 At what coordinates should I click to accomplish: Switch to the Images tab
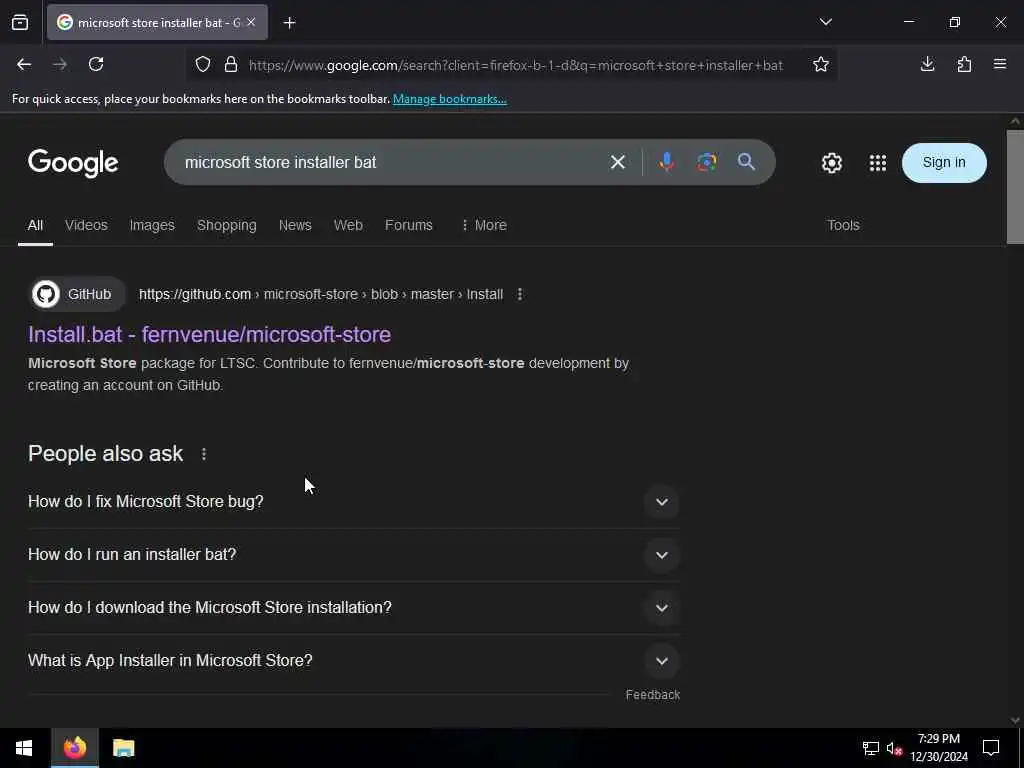coord(152,225)
